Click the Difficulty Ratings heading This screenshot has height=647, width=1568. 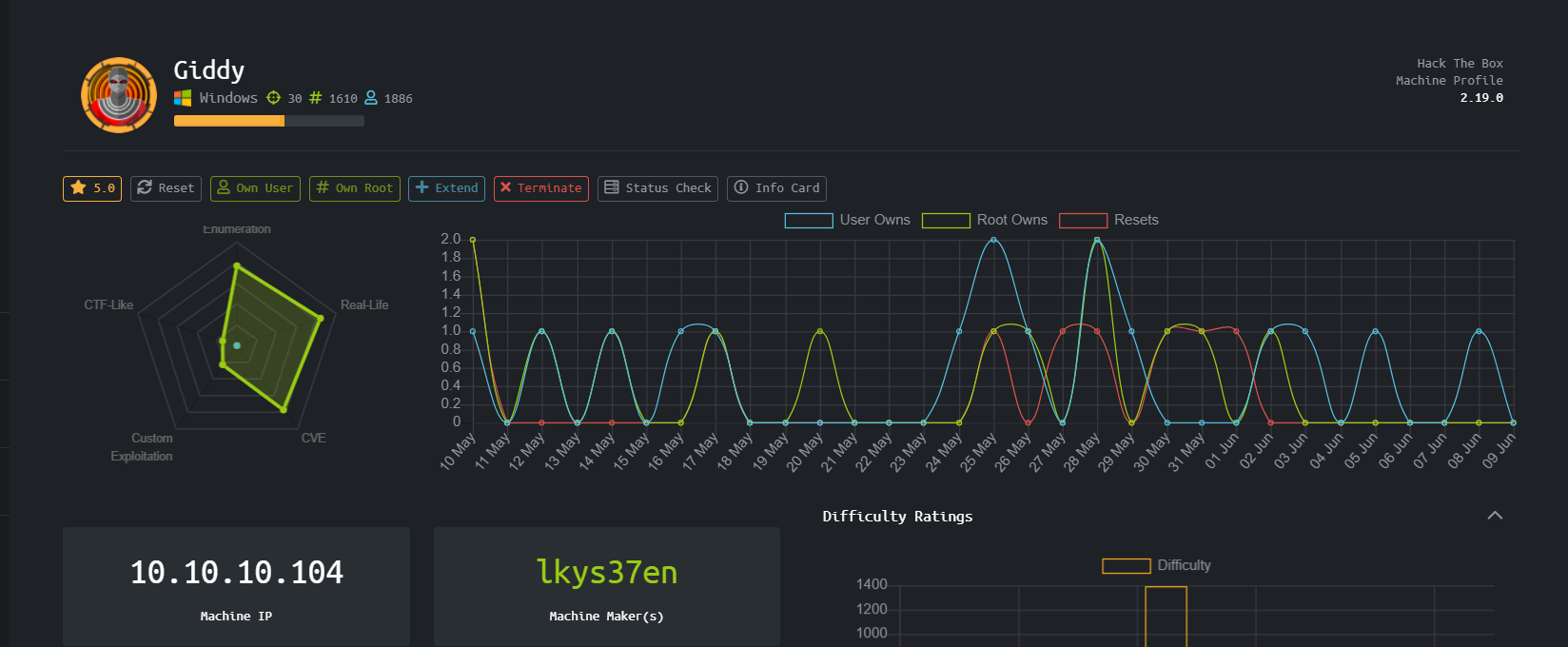(x=897, y=517)
